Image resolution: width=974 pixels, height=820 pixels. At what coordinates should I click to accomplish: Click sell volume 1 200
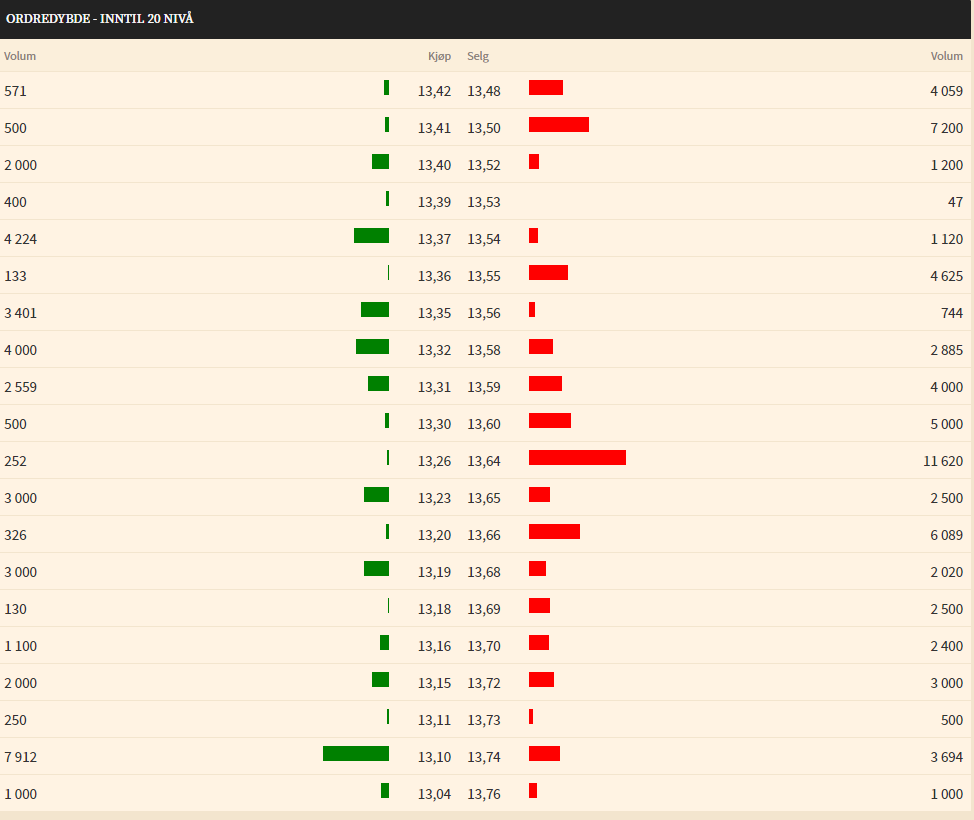pos(947,165)
